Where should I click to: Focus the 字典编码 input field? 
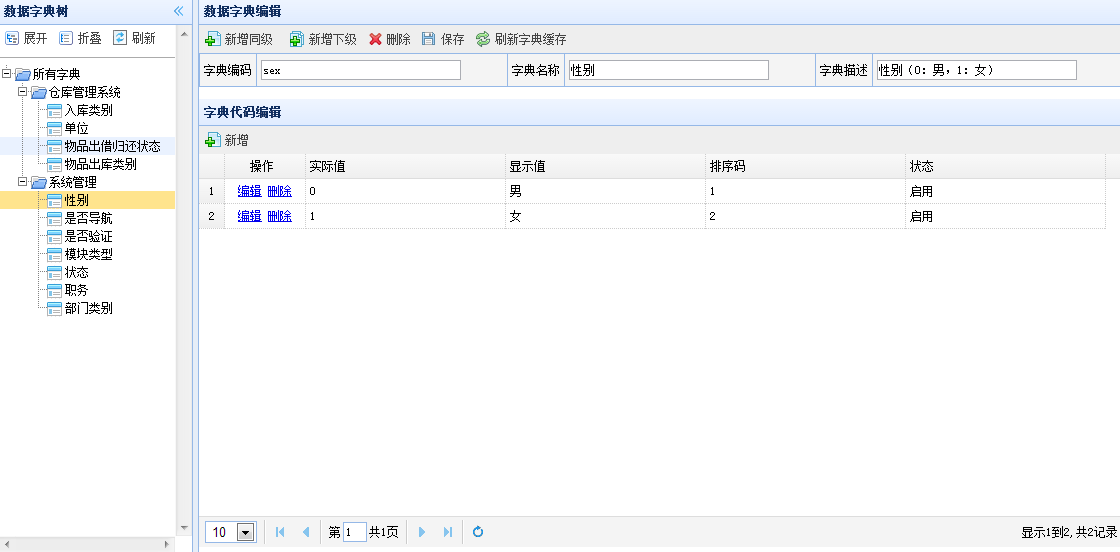pyautogui.click(x=361, y=70)
